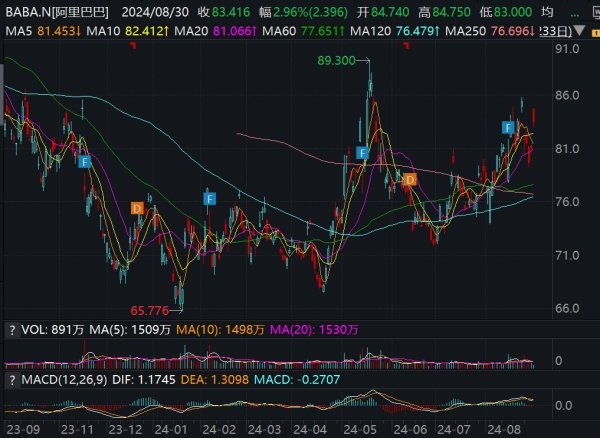Click the MACD(12,26,9) indicator name

click(x=64, y=380)
